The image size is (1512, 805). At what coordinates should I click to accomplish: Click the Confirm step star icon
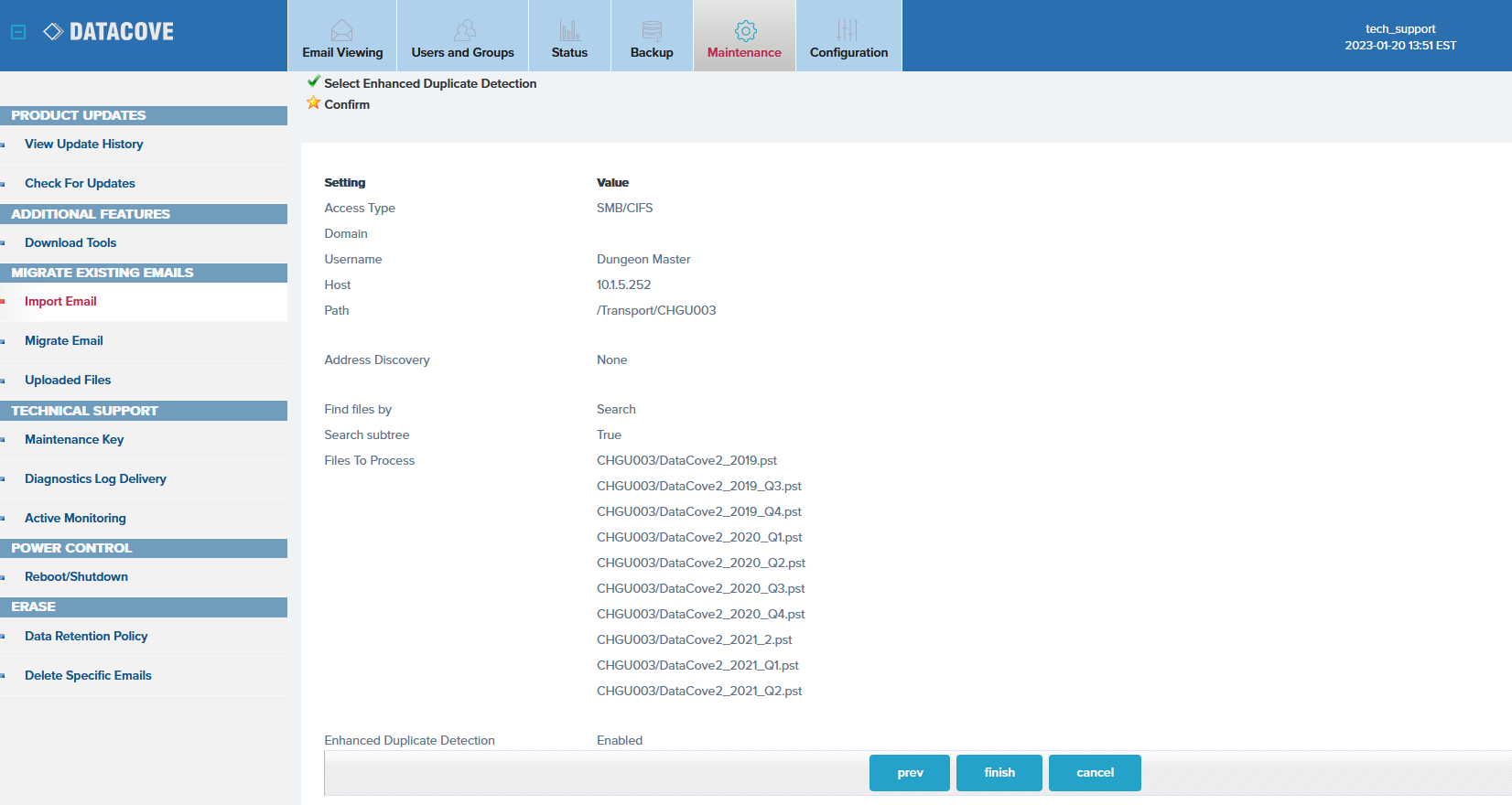click(x=314, y=103)
